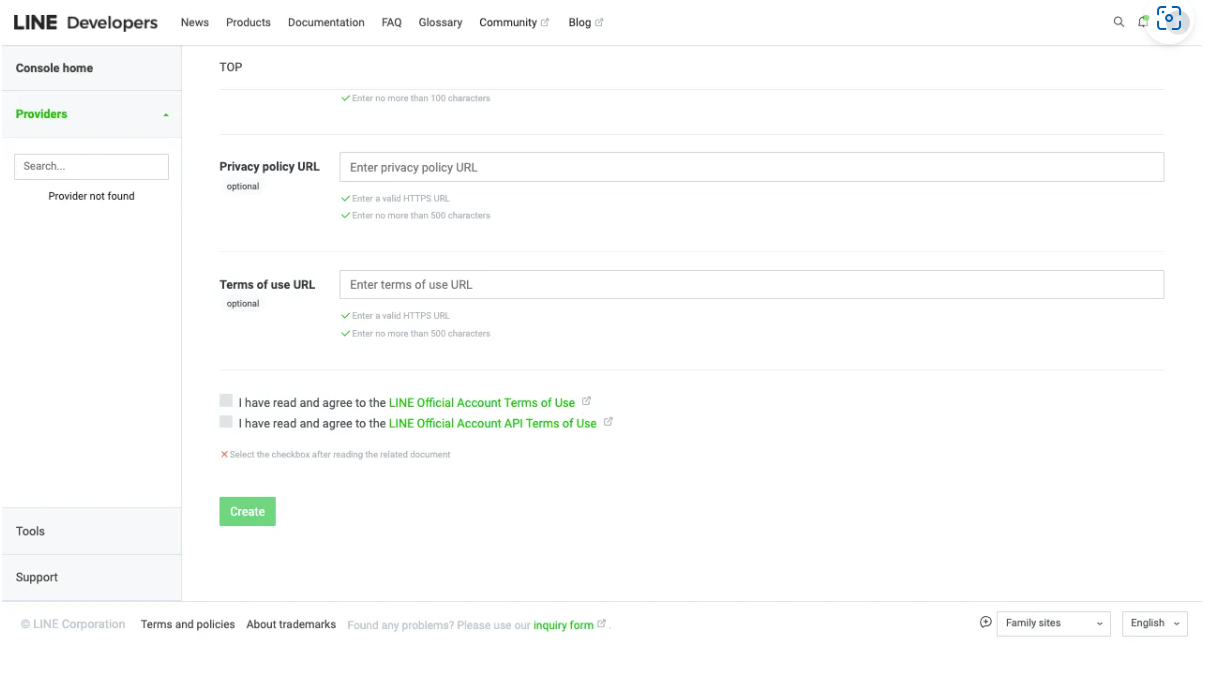
Task: Open the Family sites dropdown
Action: (1053, 623)
